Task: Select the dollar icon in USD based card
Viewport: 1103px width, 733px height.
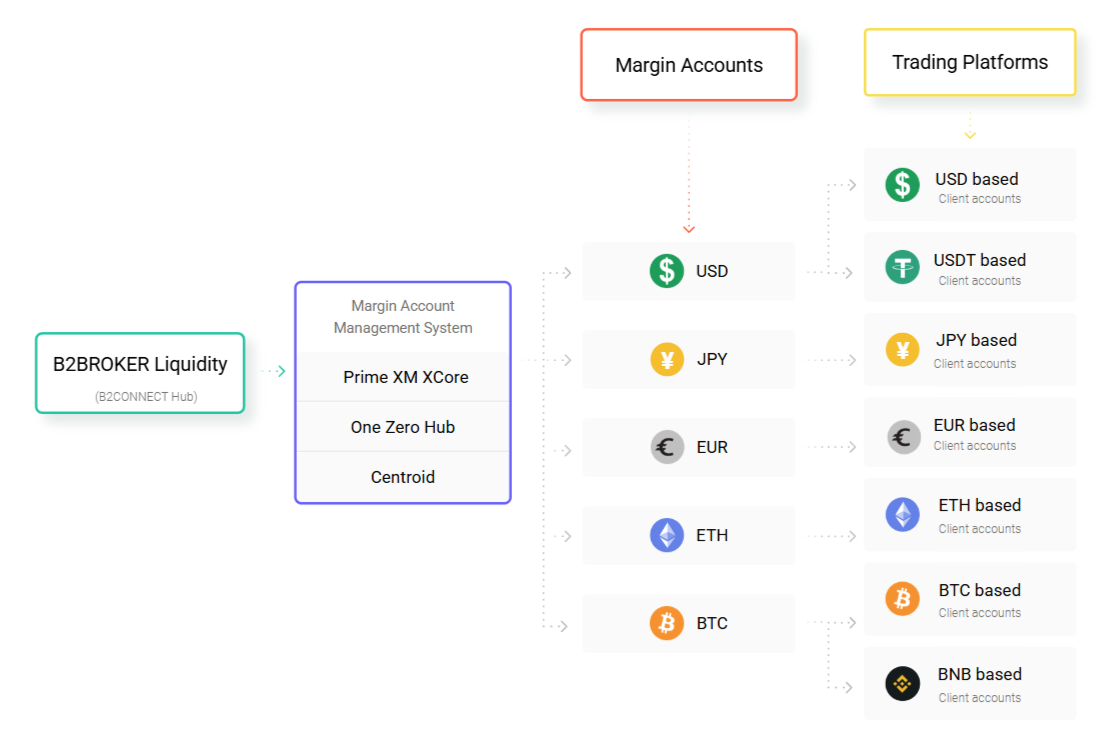Action: pyautogui.click(x=903, y=185)
